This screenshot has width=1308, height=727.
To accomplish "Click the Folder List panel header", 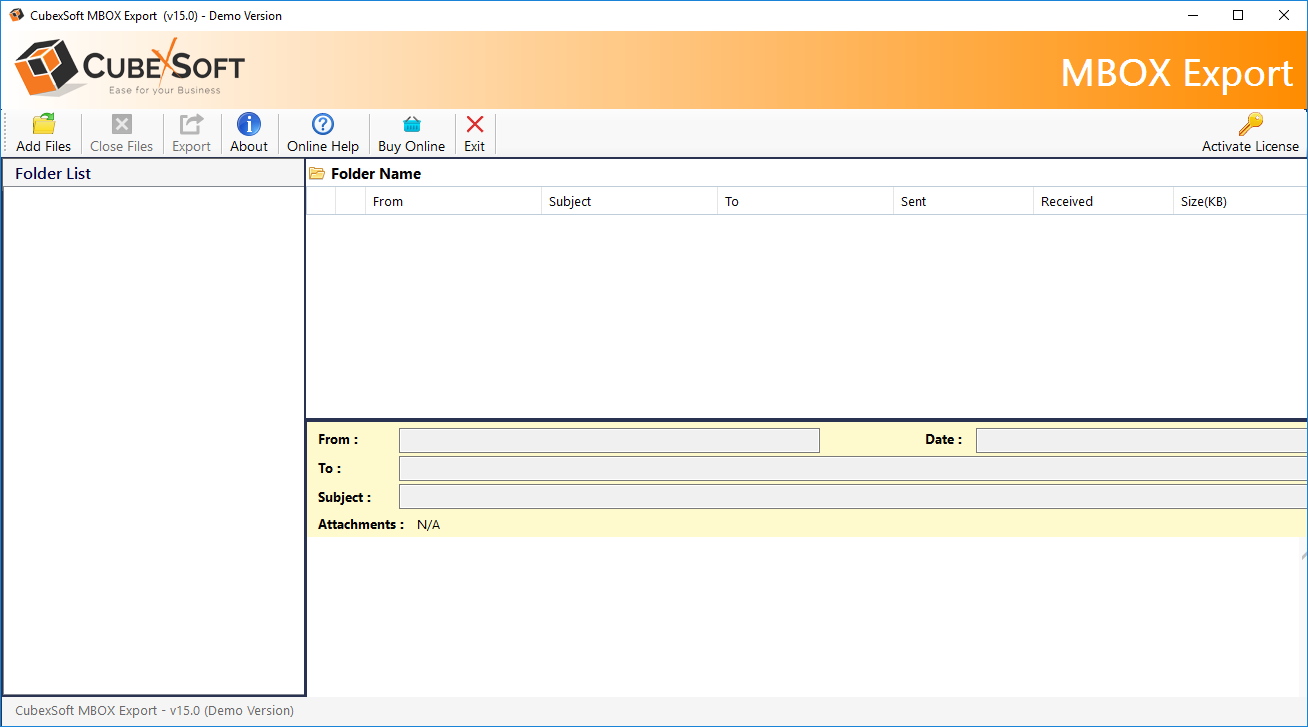I will click(x=154, y=173).
